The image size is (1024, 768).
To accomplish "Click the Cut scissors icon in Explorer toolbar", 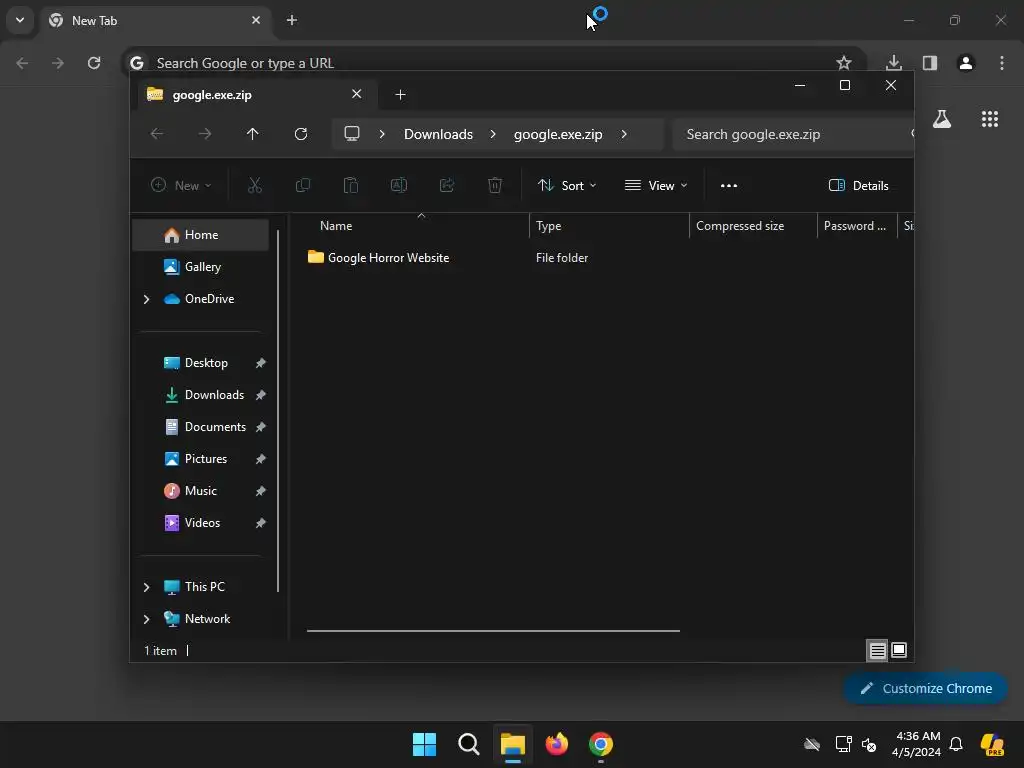I will pyautogui.click(x=255, y=185).
